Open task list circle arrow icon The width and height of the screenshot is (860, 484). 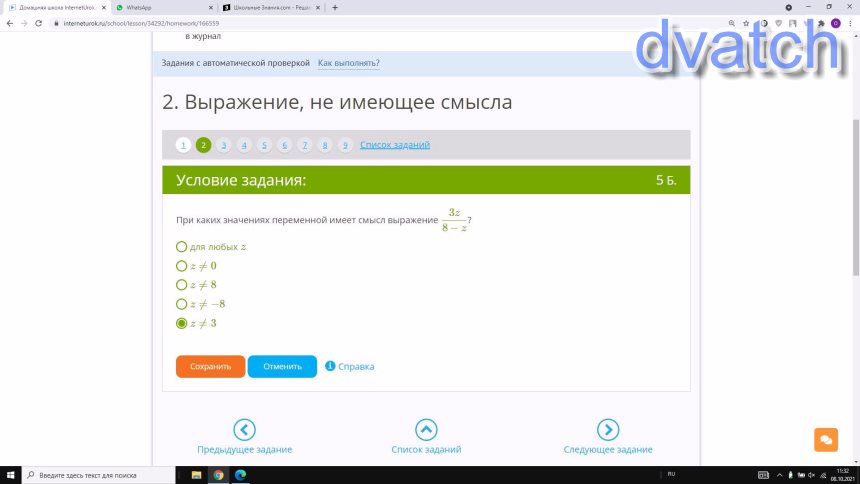[x=426, y=429]
